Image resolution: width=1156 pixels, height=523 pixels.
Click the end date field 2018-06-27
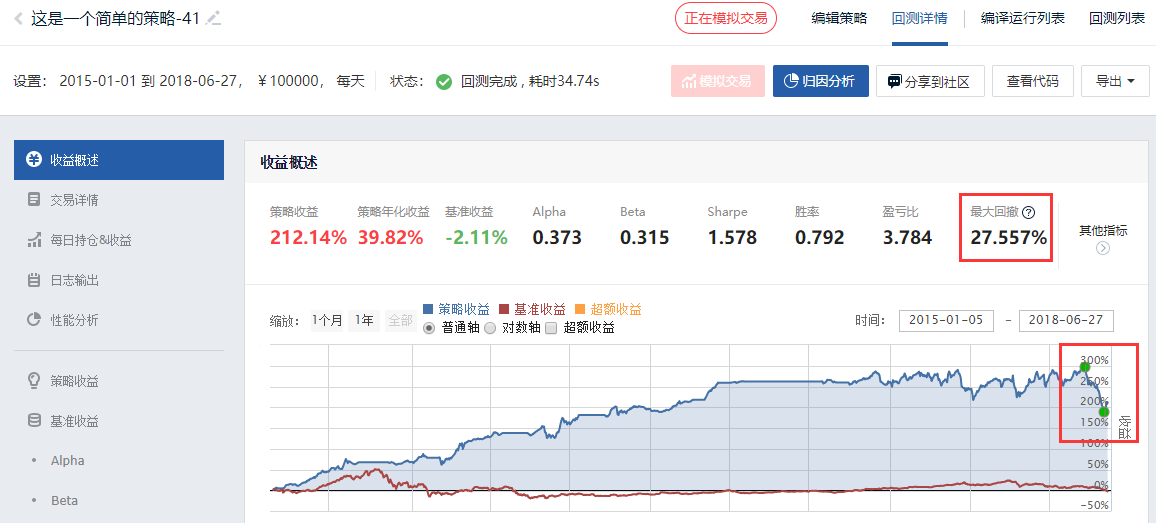pos(1066,321)
